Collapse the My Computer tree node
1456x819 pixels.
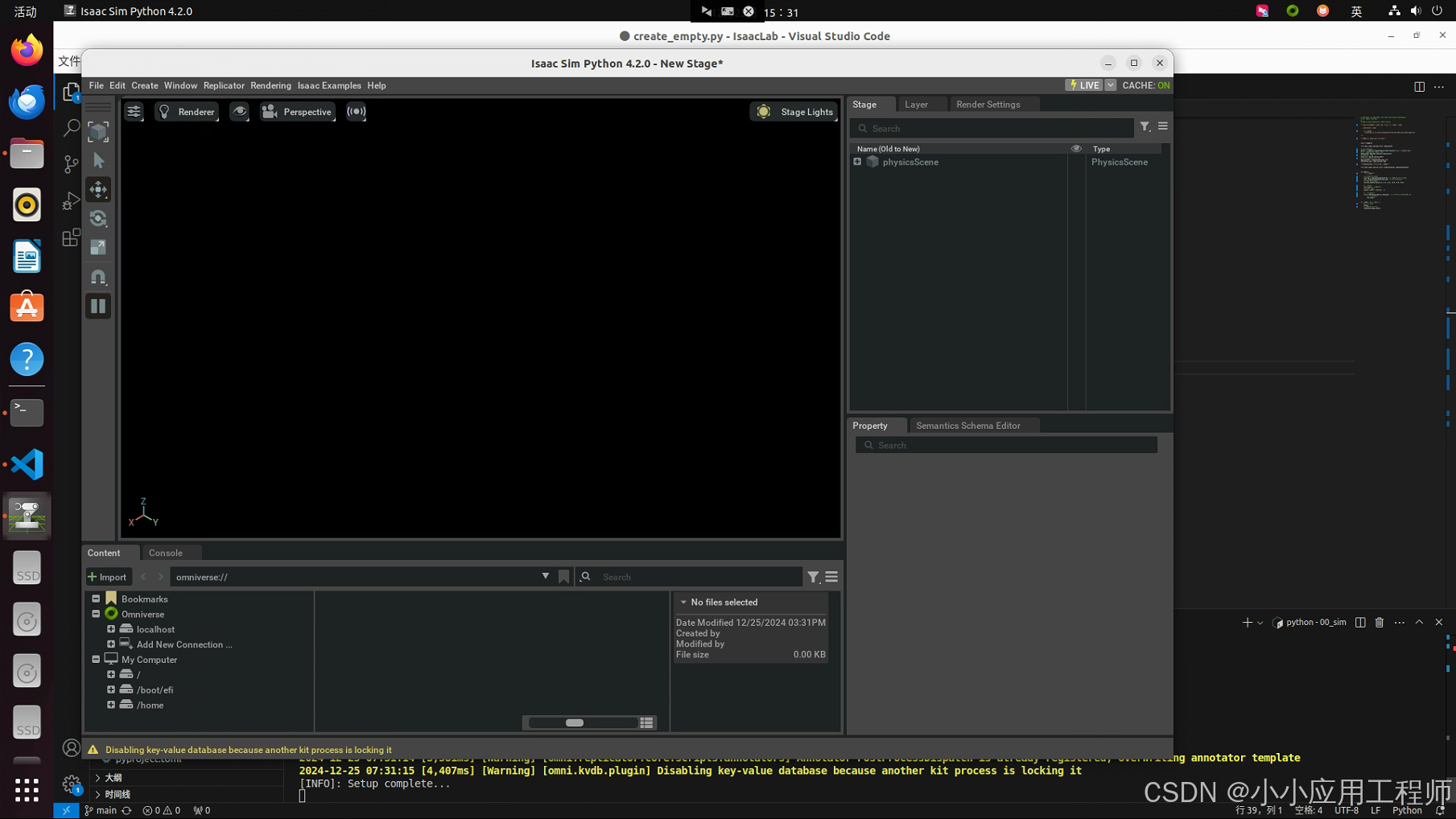pos(96,659)
